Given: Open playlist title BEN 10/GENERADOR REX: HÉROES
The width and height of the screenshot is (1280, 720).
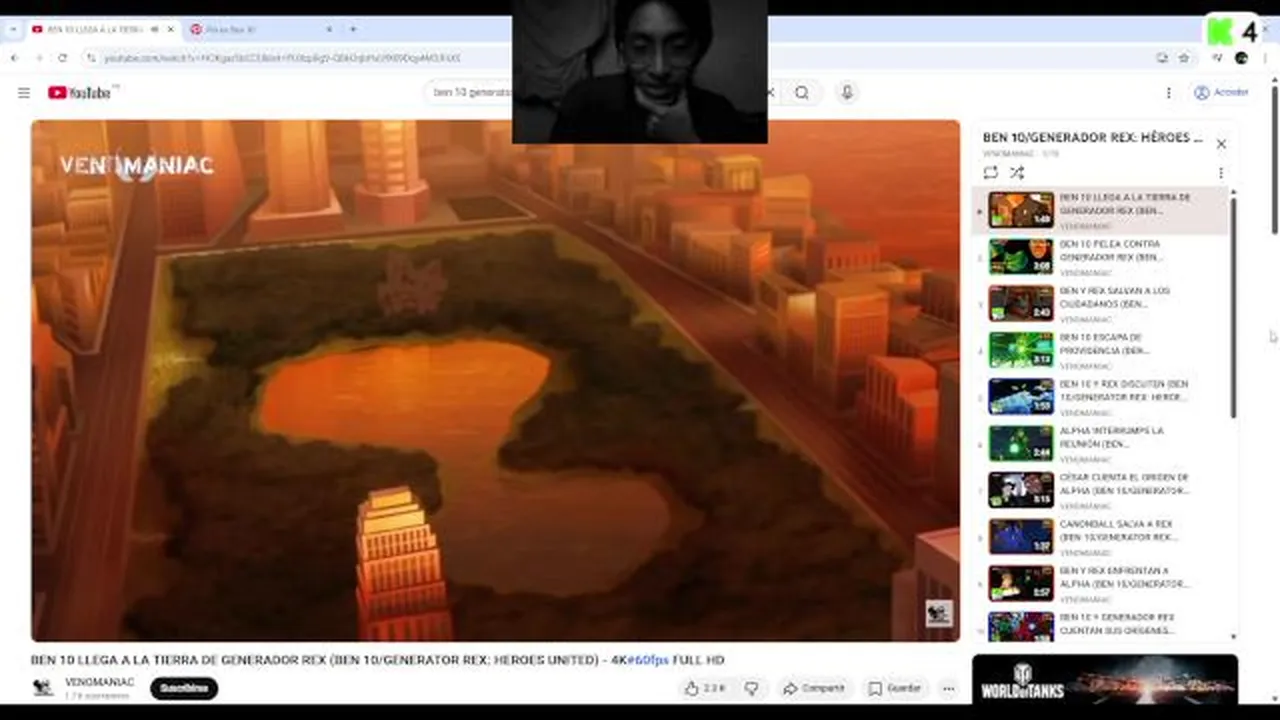Looking at the screenshot, I should 1092,138.
